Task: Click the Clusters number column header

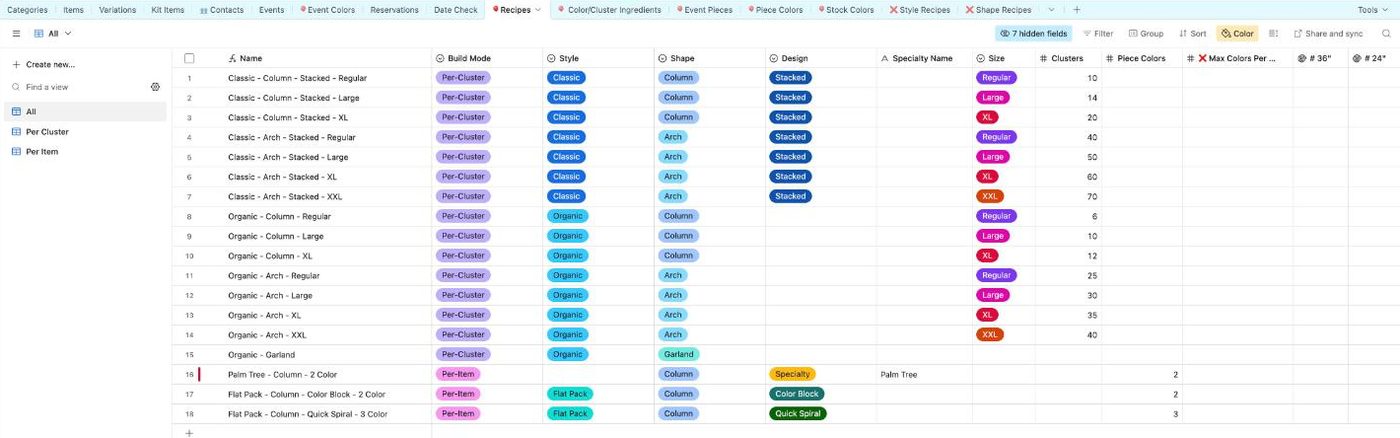Action: pyautogui.click(x=1068, y=58)
